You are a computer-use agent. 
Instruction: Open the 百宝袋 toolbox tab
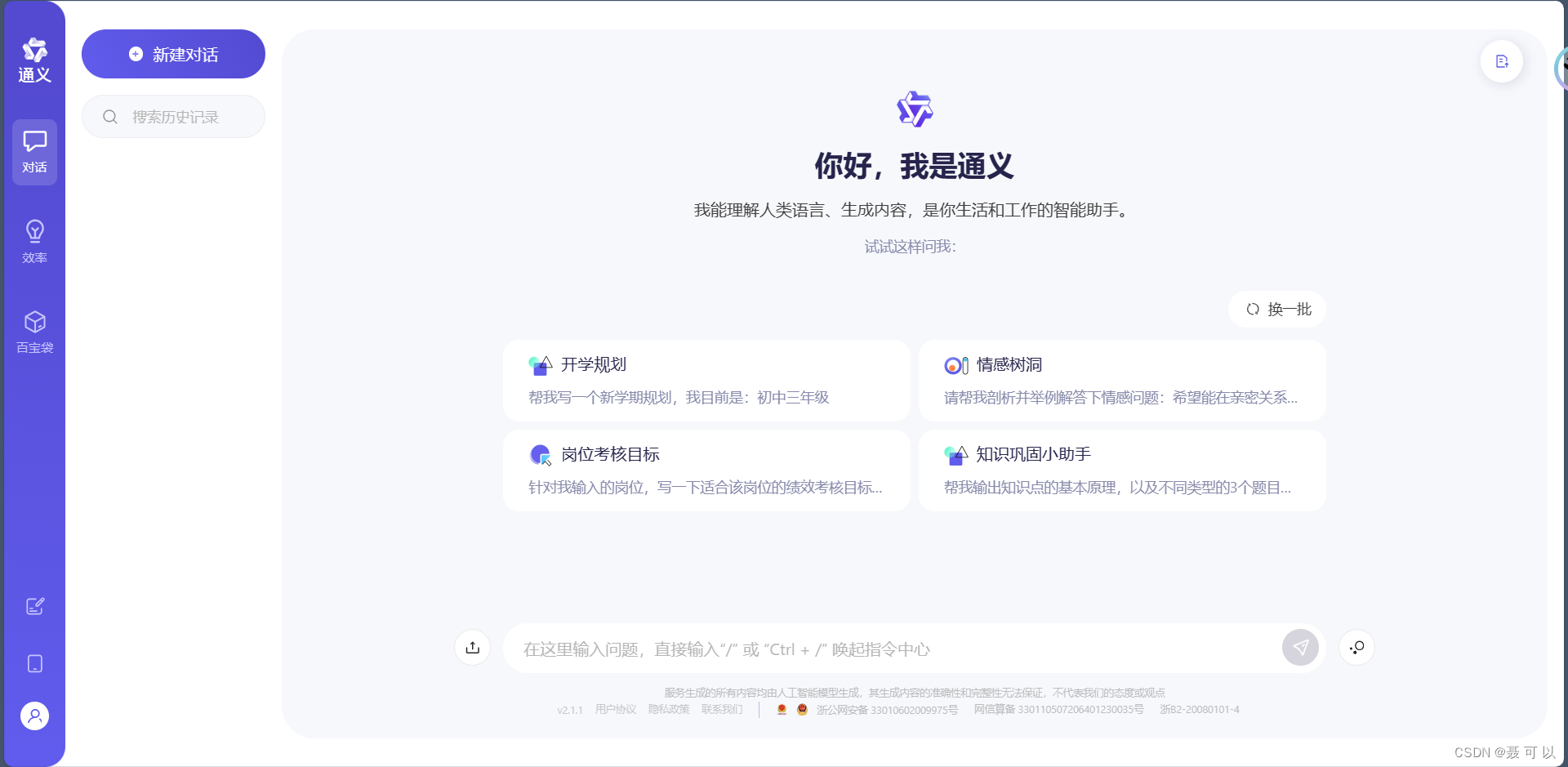pos(34,332)
